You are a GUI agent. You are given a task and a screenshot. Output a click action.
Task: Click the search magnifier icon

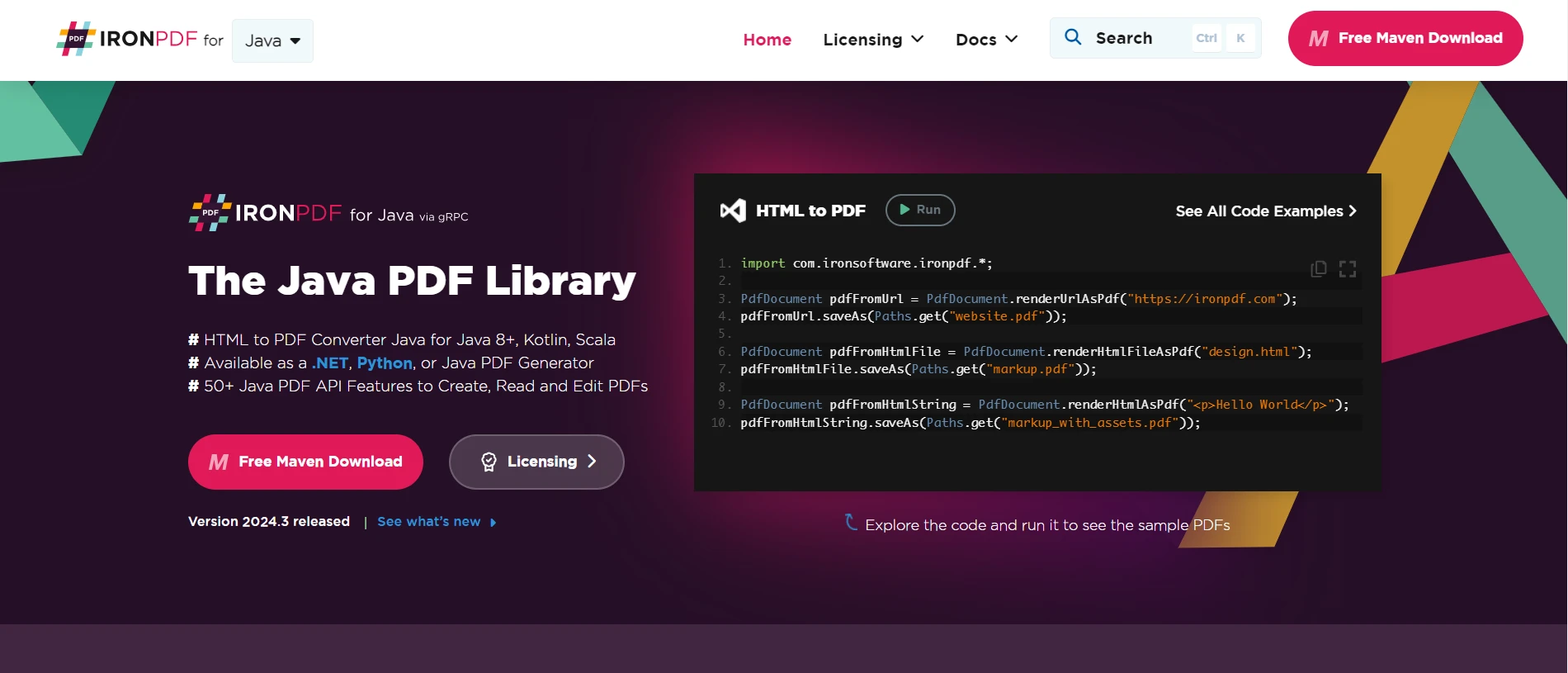pyautogui.click(x=1073, y=37)
